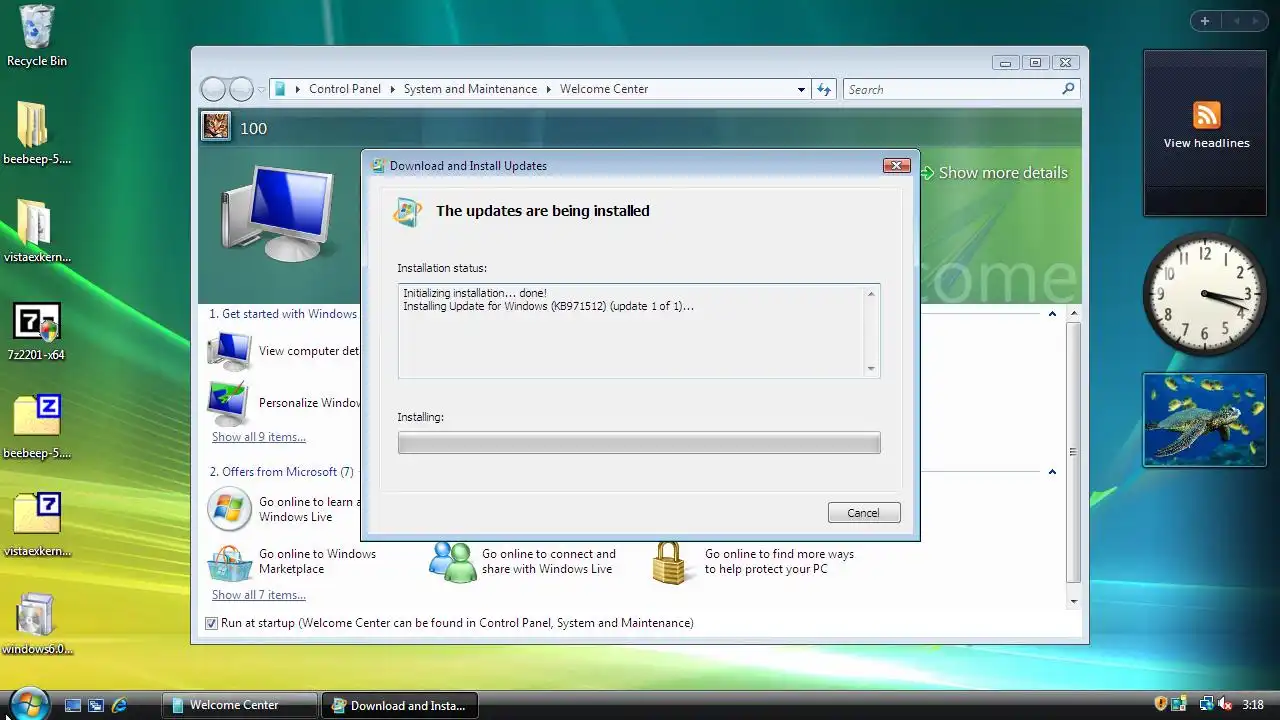Screen dimensions: 1280x720
Task: Click Go online to find more ways text
Action: pos(779,561)
